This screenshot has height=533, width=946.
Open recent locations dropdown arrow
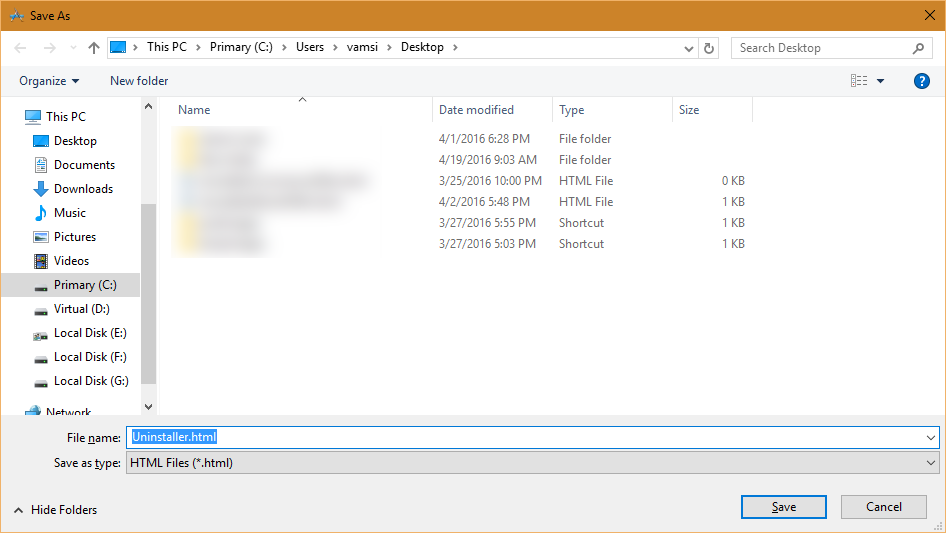(73, 48)
